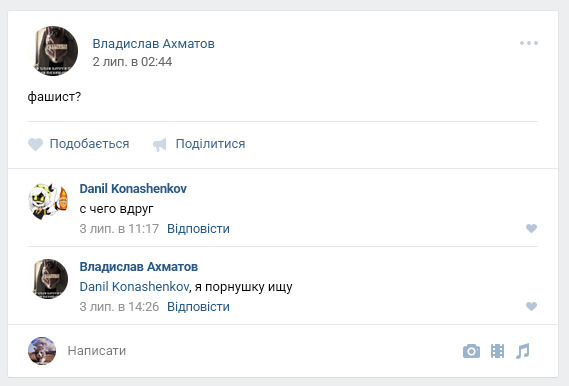Like Владислав Ахматов's reply using the heart icon
Viewport: 569px width, 386px height.
[x=531, y=306]
